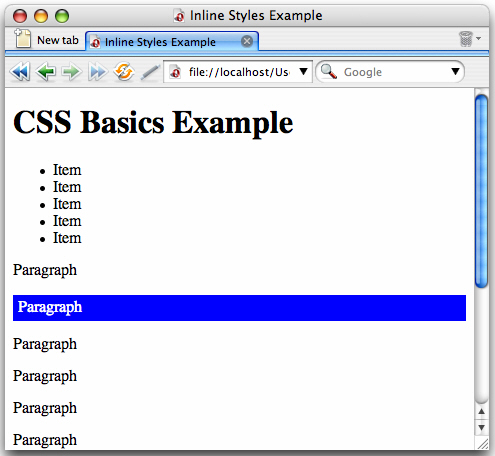Image resolution: width=495 pixels, height=456 pixels.
Task: Open the closed tabs trash icon
Action: [x=466, y=39]
